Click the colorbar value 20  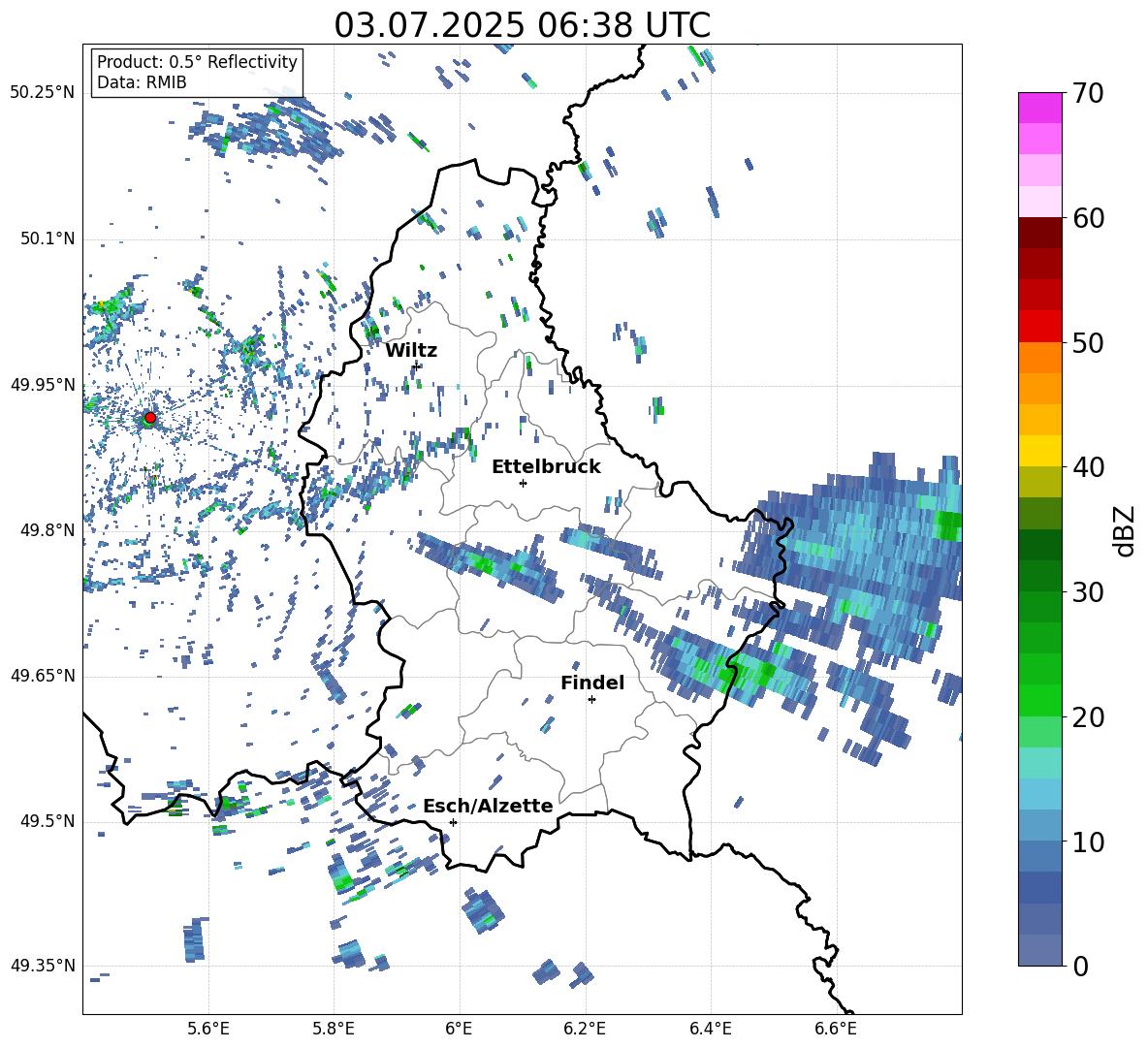pos(1088,717)
